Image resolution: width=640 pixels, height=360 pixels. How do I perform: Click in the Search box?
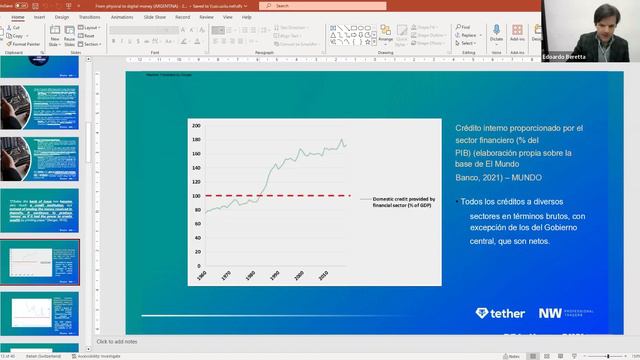click(x=323, y=6)
